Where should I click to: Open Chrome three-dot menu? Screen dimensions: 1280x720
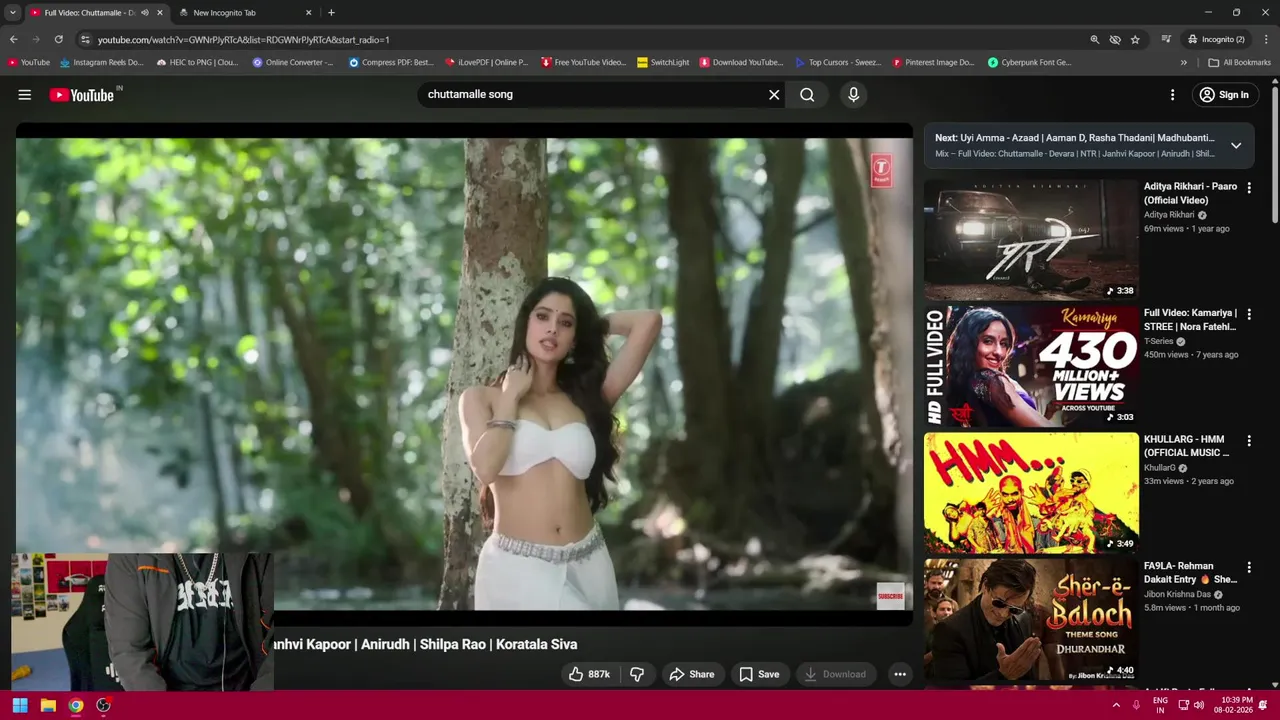1267,39
